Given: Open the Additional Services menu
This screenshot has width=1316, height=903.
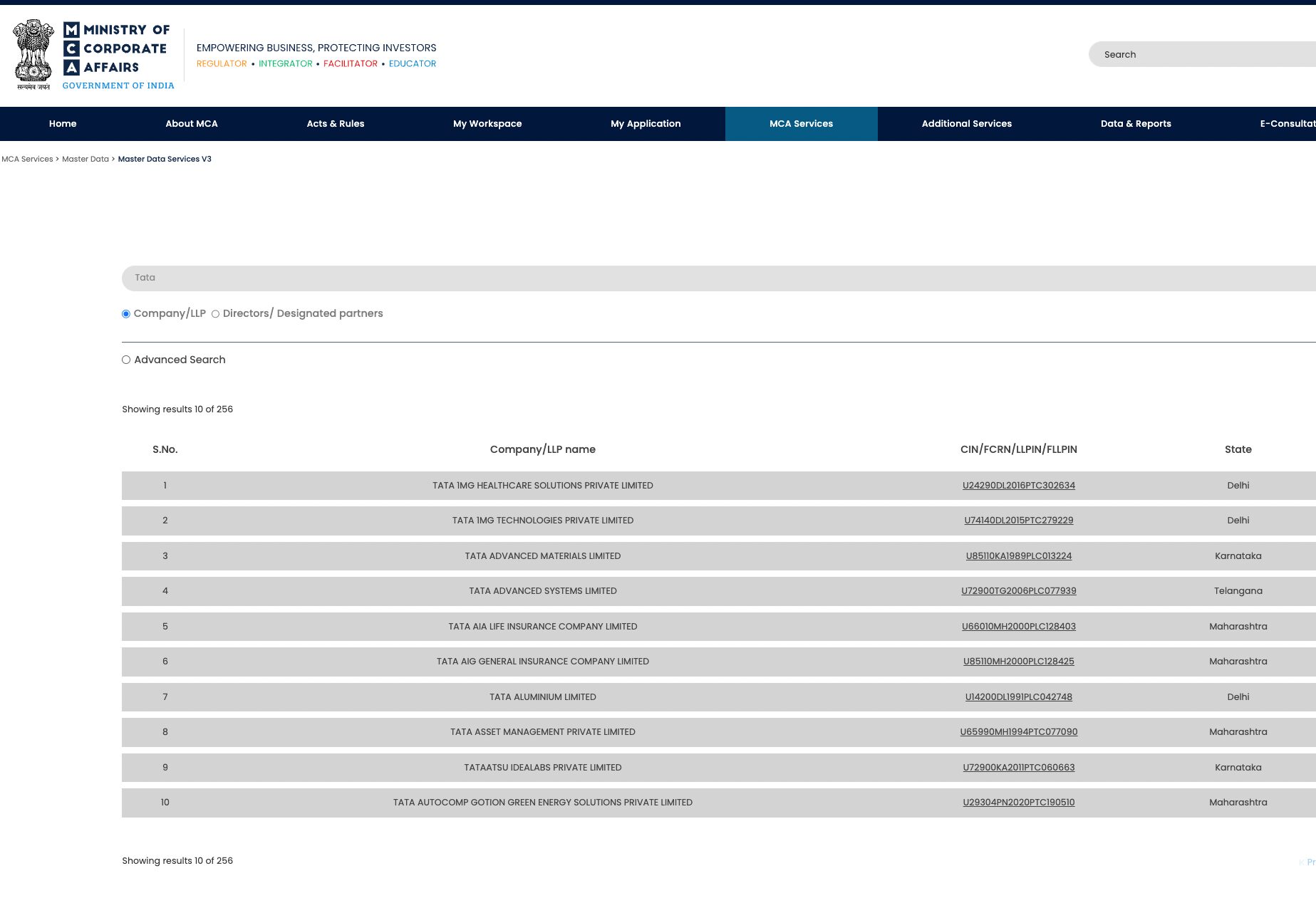Looking at the screenshot, I should click(967, 124).
